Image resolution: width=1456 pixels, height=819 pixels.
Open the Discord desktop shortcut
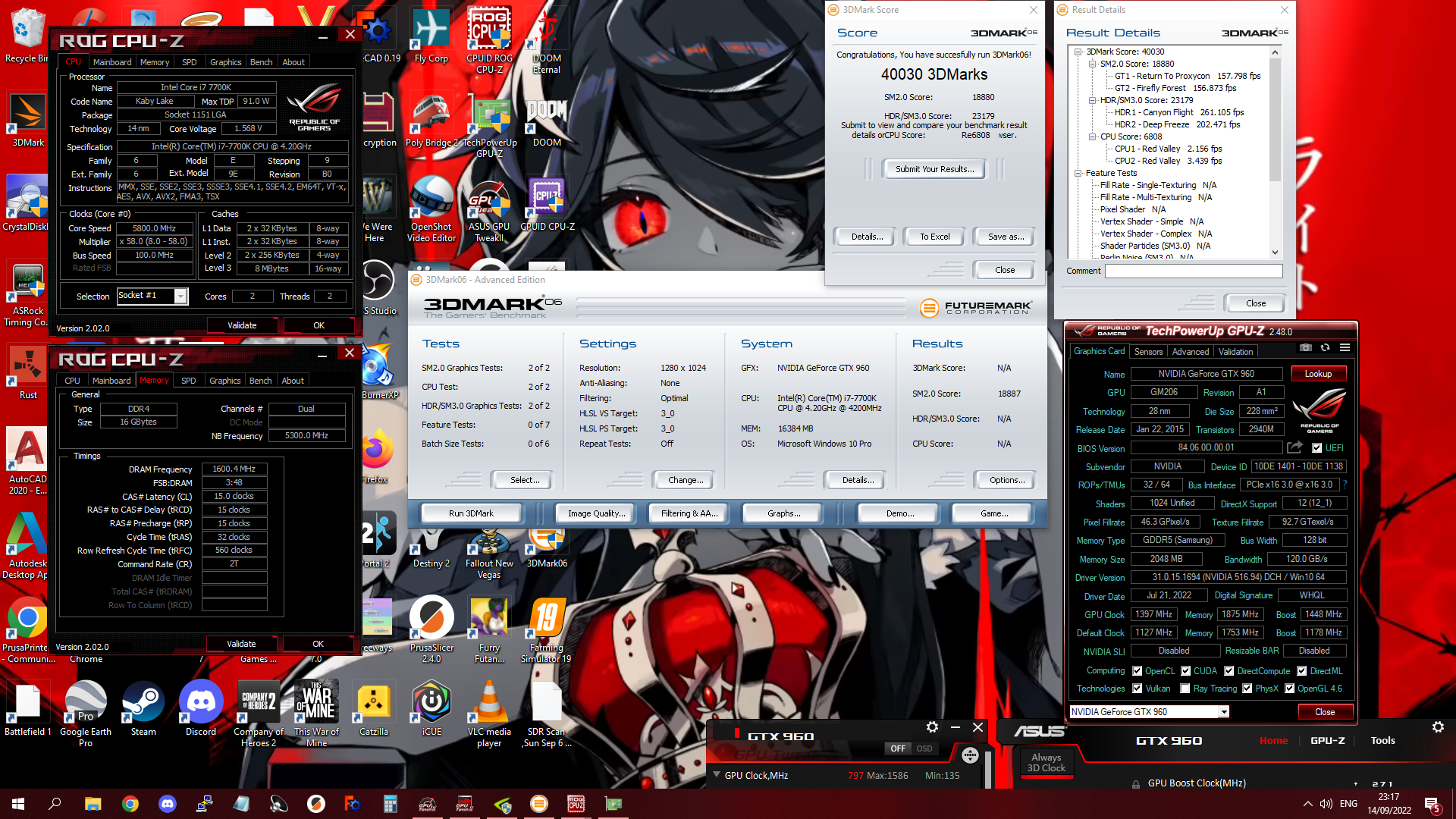pyautogui.click(x=201, y=709)
